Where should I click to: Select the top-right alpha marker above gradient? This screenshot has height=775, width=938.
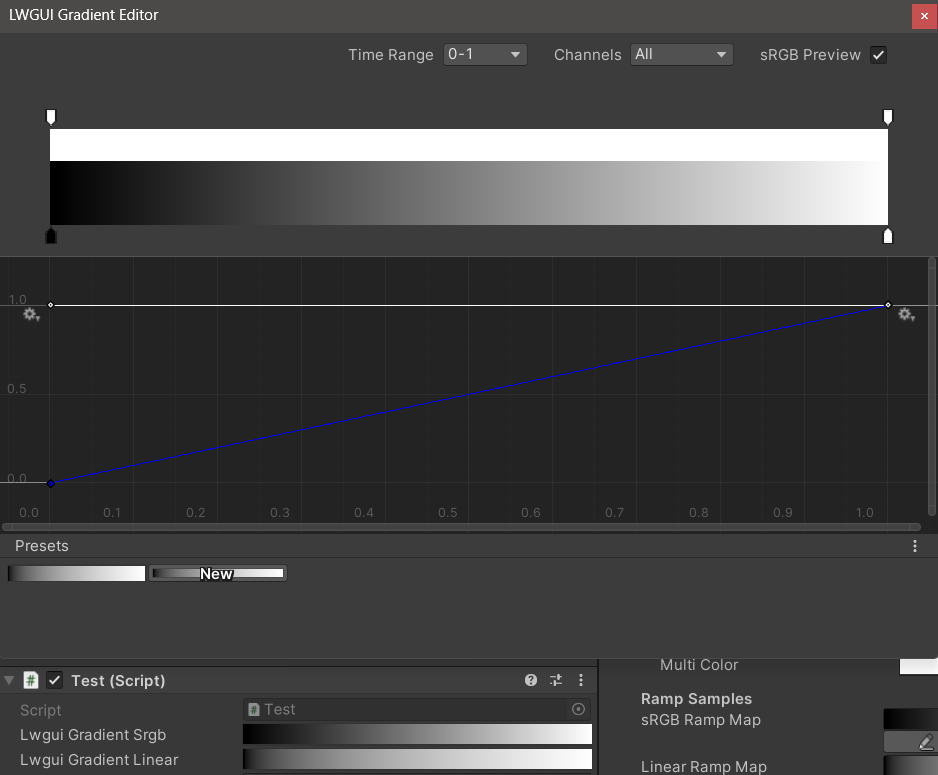(x=887, y=117)
